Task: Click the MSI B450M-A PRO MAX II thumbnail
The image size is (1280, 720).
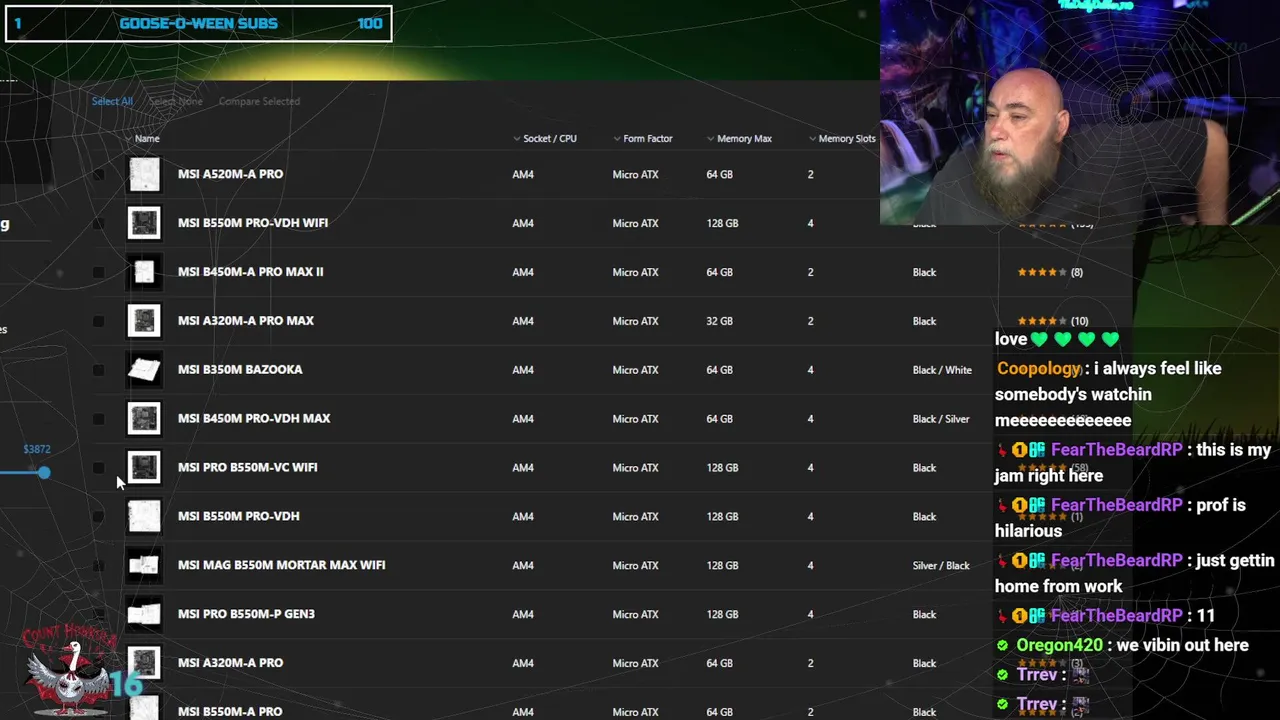Action: click(x=144, y=272)
